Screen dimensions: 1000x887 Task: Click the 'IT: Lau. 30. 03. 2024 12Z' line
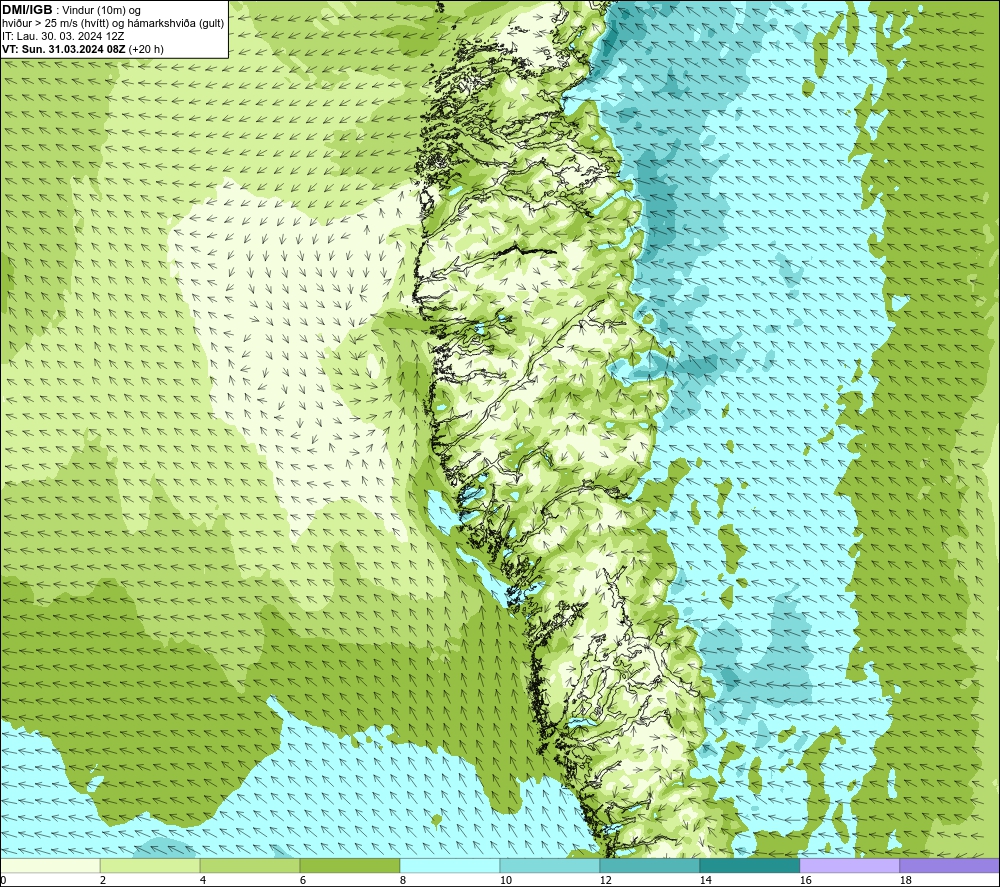[x=63, y=36]
